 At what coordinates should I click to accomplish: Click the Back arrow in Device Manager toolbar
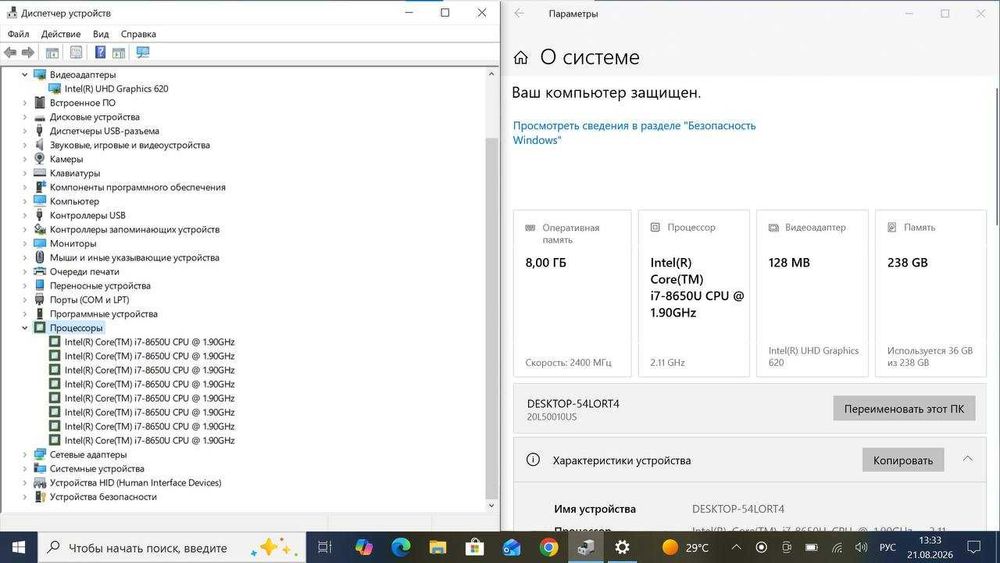(10, 53)
